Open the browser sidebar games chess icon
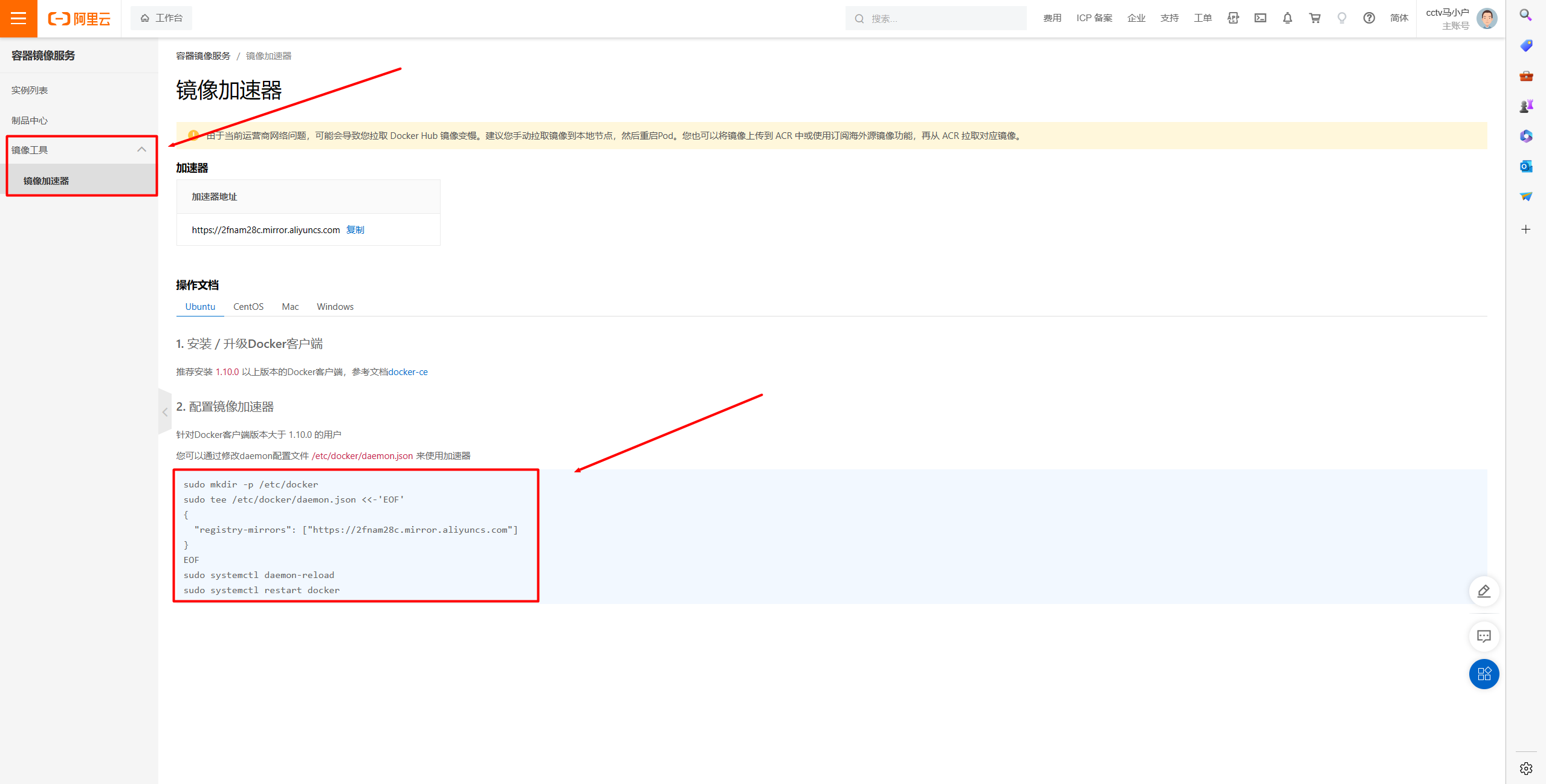This screenshot has height=784, width=1546. tap(1526, 106)
